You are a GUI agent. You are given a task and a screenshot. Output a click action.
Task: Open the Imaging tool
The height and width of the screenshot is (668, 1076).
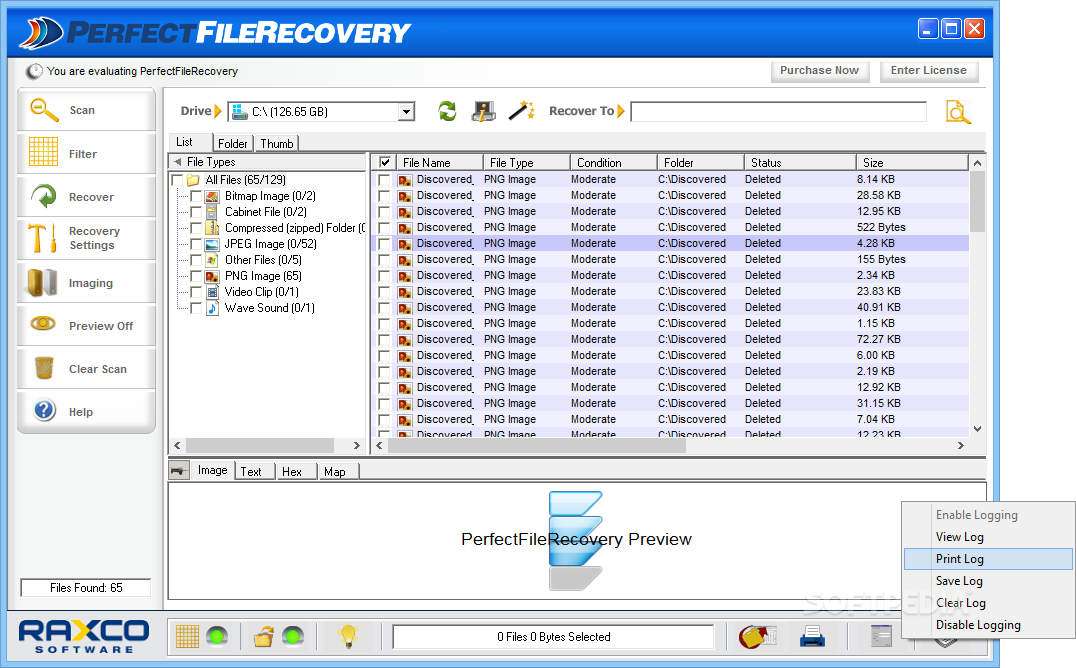coord(86,282)
